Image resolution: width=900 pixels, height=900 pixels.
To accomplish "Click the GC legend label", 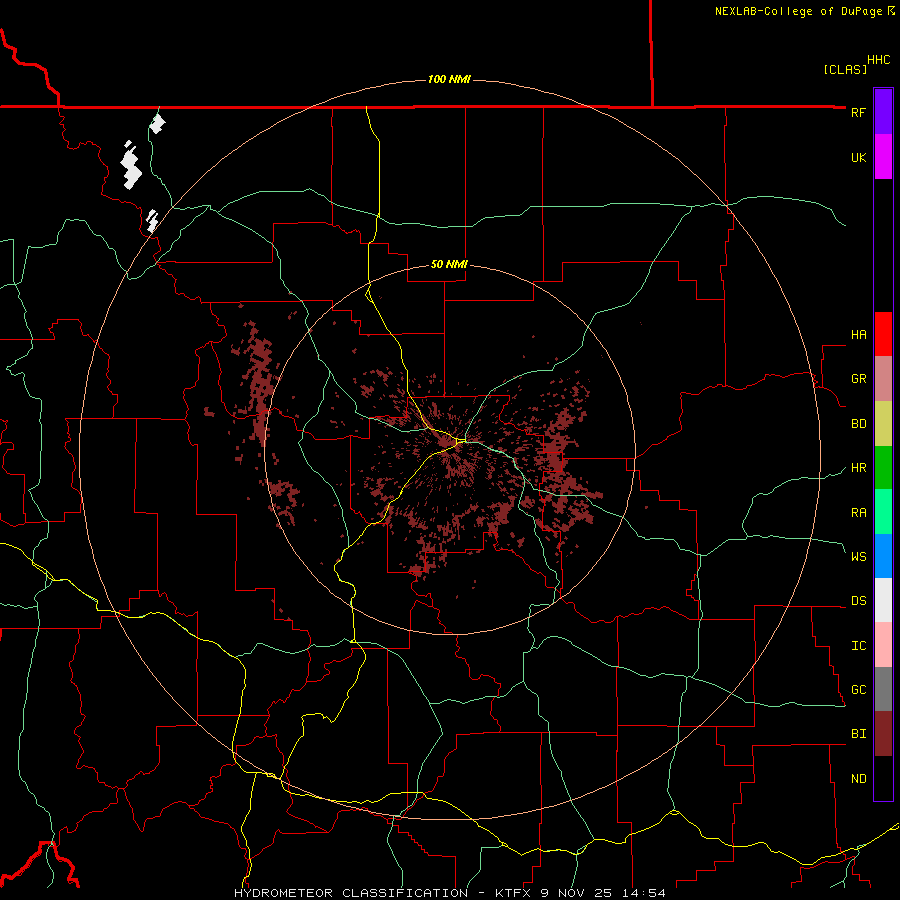I will (x=858, y=689).
